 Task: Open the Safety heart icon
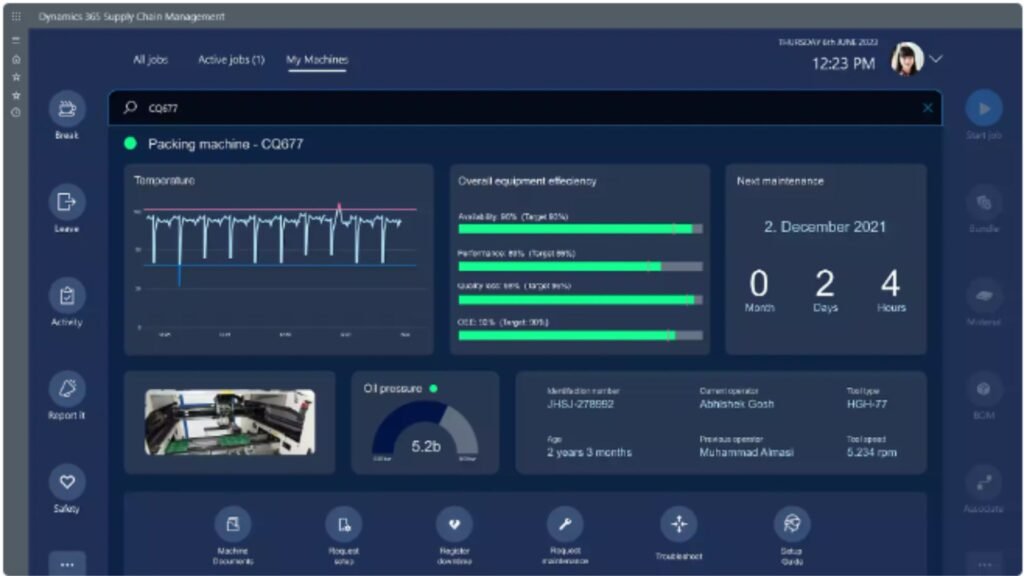[x=67, y=482]
